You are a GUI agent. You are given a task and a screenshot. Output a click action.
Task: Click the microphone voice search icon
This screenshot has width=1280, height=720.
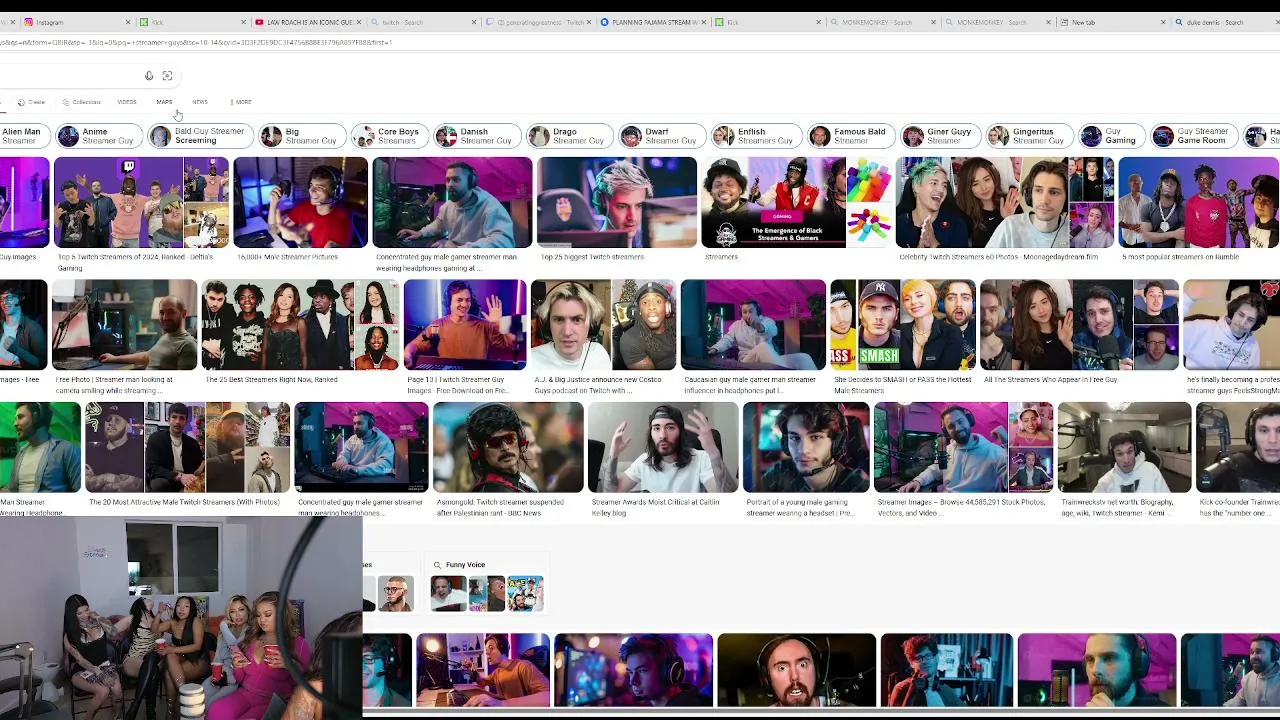pos(149,76)
